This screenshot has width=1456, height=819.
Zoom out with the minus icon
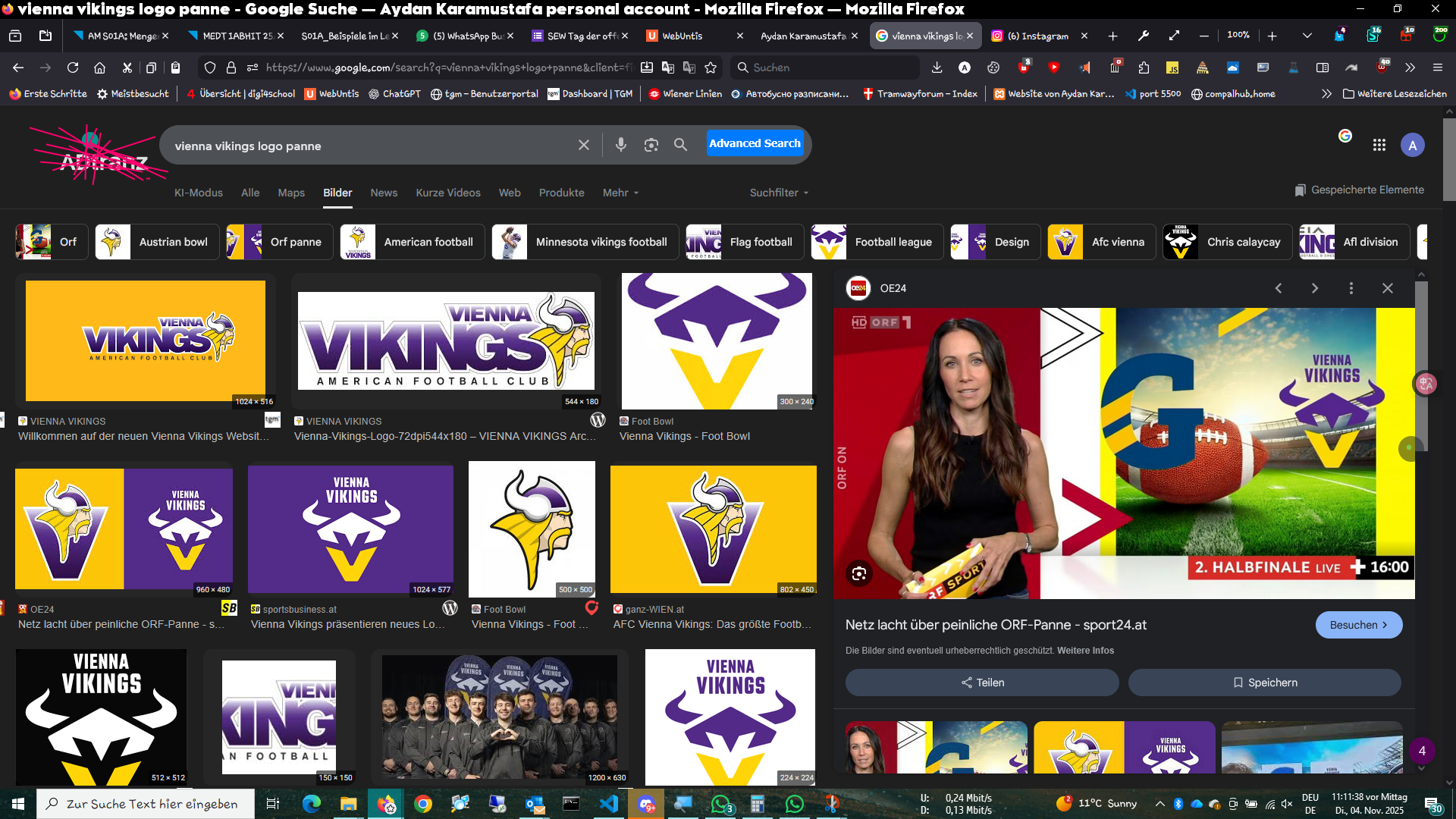[1204, 36]
